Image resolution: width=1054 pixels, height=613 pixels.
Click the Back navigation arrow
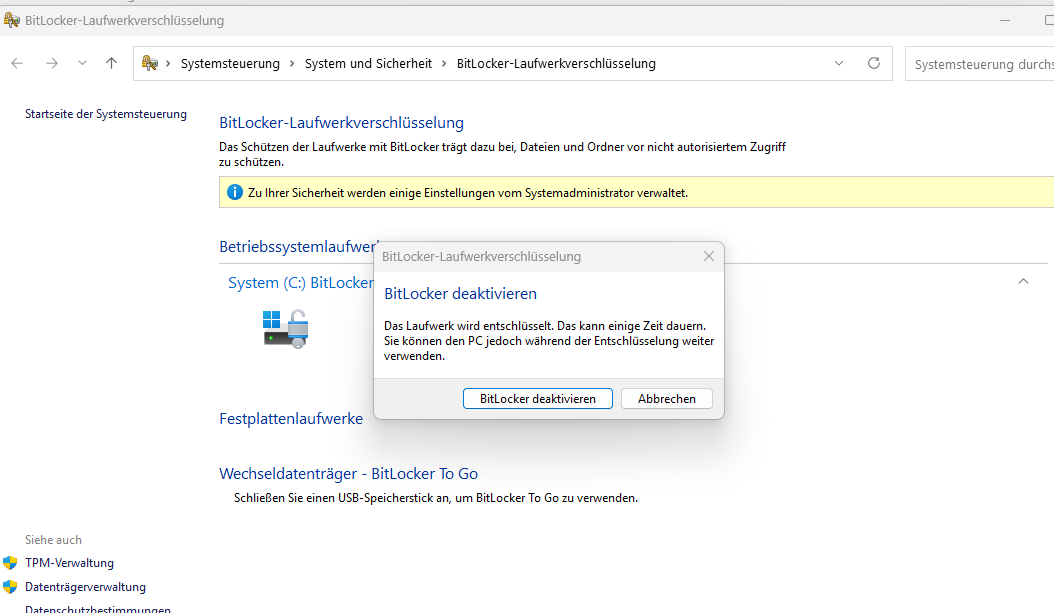click(17, 63)
